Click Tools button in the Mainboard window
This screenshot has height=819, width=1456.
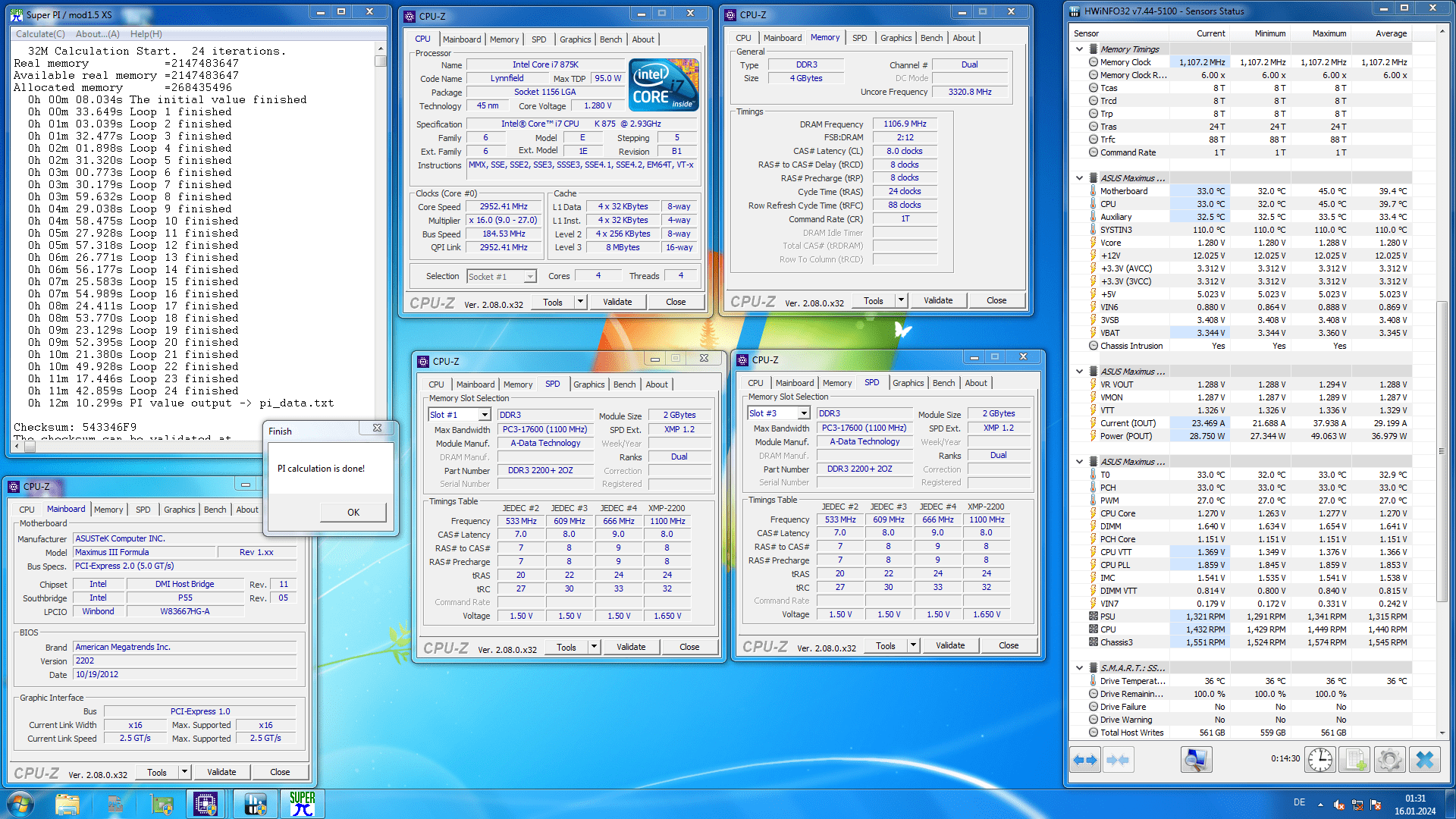[x=157, y=772]
